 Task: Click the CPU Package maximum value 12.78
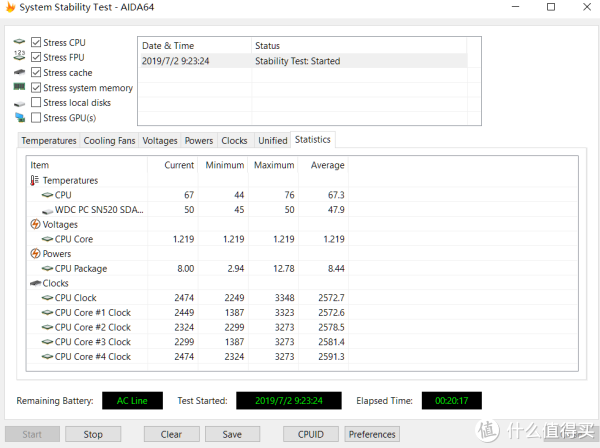pos(284,269)
